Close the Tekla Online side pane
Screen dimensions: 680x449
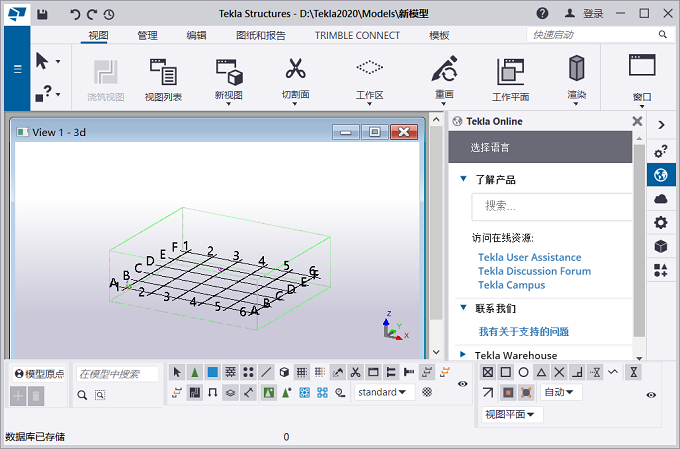click(637, 121)
